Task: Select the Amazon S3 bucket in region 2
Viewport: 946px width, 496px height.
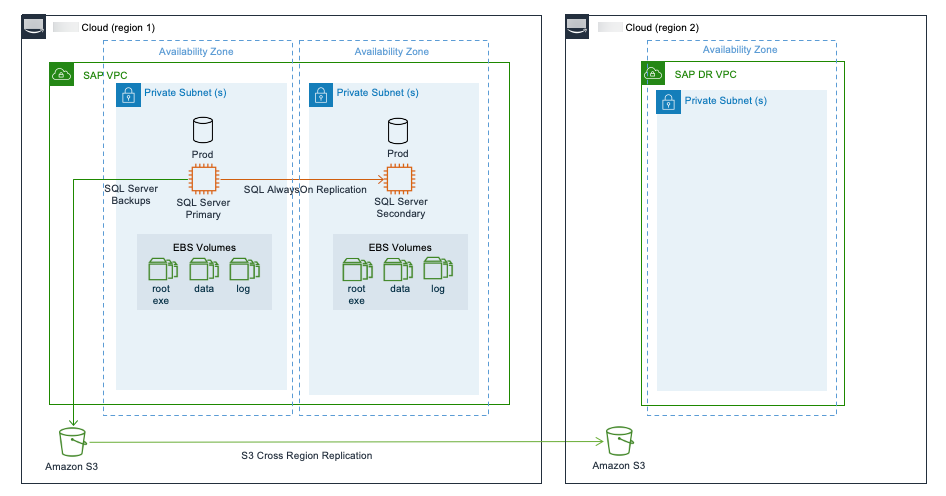Action: coord(619,441)
